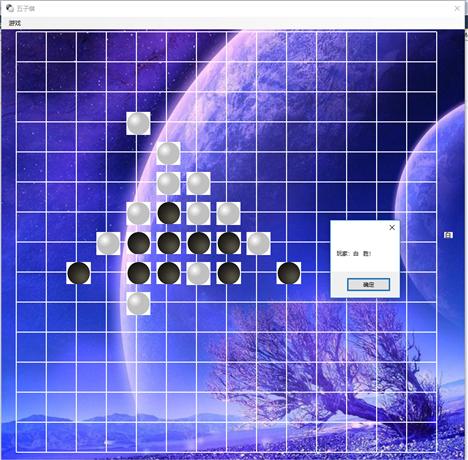Click the board's bottom-right corner intersection
The width and height of the screenshot is (468, 460).
click(436, 452)
